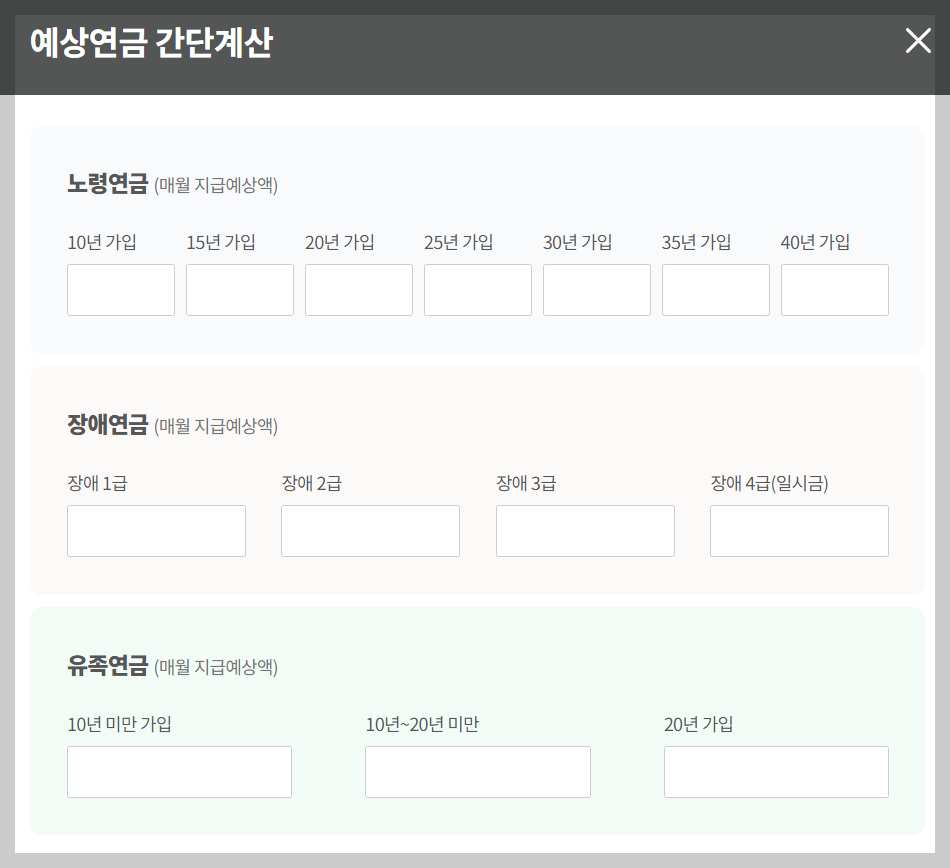Click the 25년 가입 label
The image size is (950, 868).
tap(459, 242)
